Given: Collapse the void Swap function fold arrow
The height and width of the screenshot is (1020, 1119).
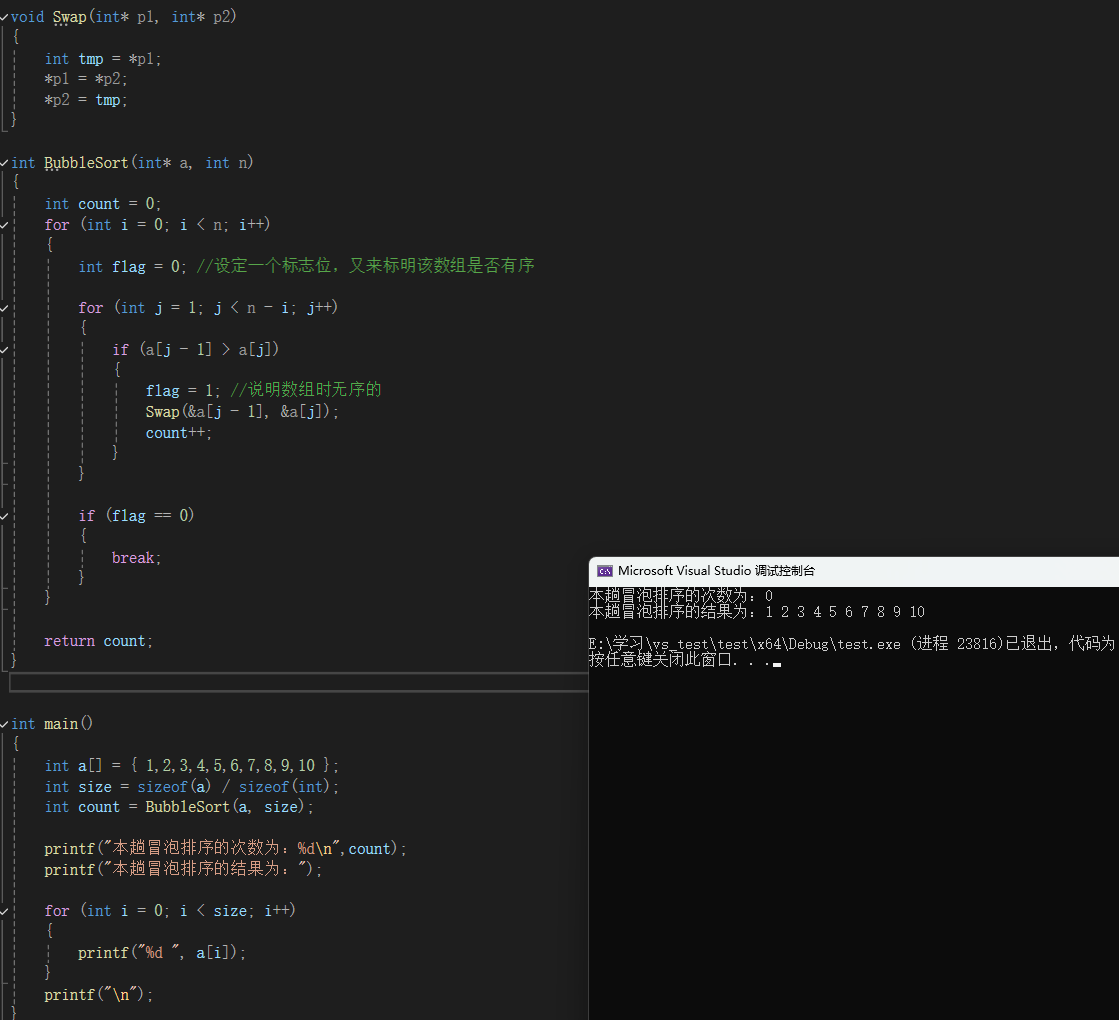Looking at the screenshot, I should coord(4,17).
